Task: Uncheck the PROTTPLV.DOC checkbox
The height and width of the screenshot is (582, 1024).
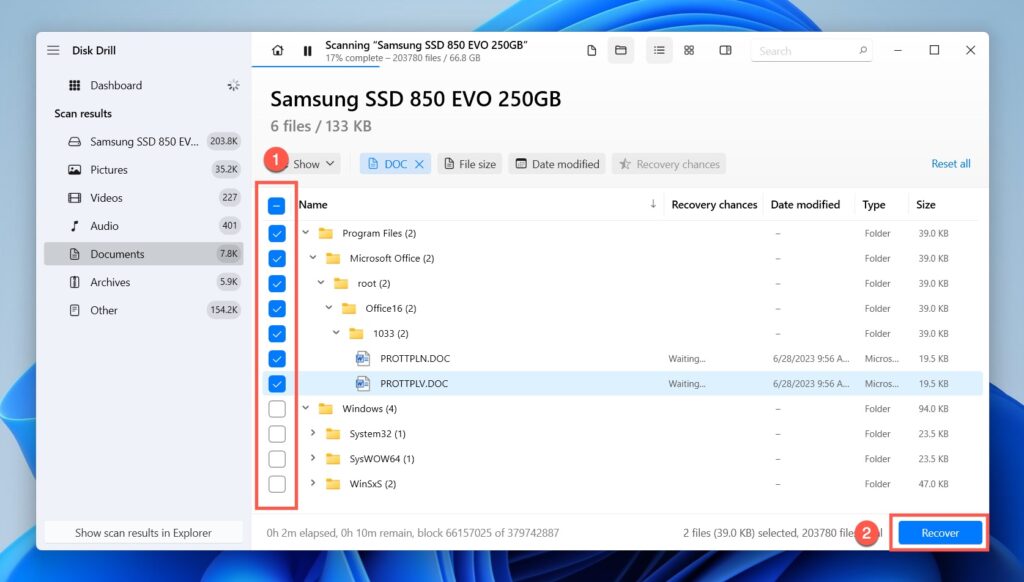Action: pyautogui.click(x=276, y=383)
